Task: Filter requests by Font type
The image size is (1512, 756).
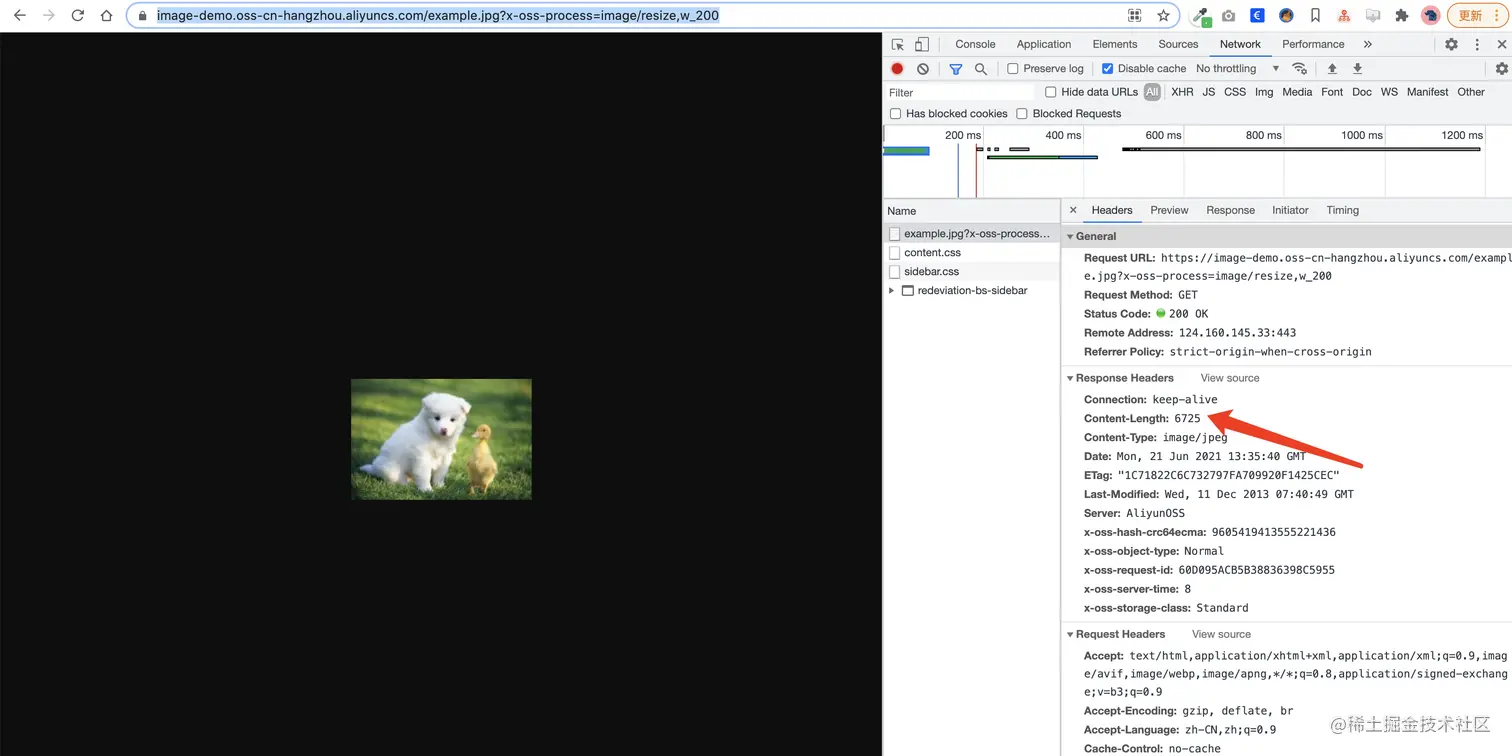Action: (1332, 92)
